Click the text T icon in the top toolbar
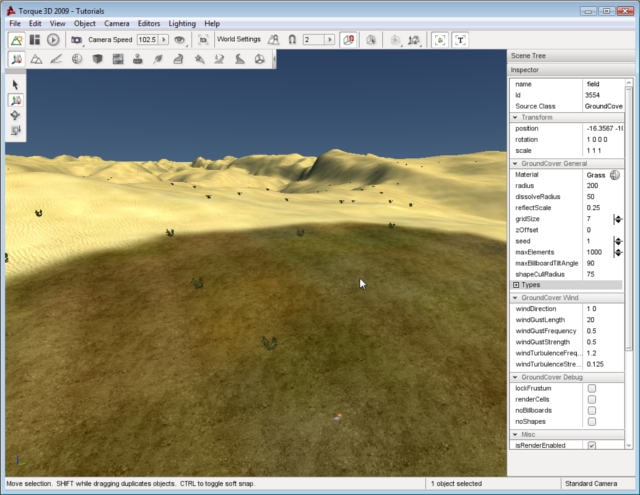Screen dimensions: 640x495 (460, 40)
